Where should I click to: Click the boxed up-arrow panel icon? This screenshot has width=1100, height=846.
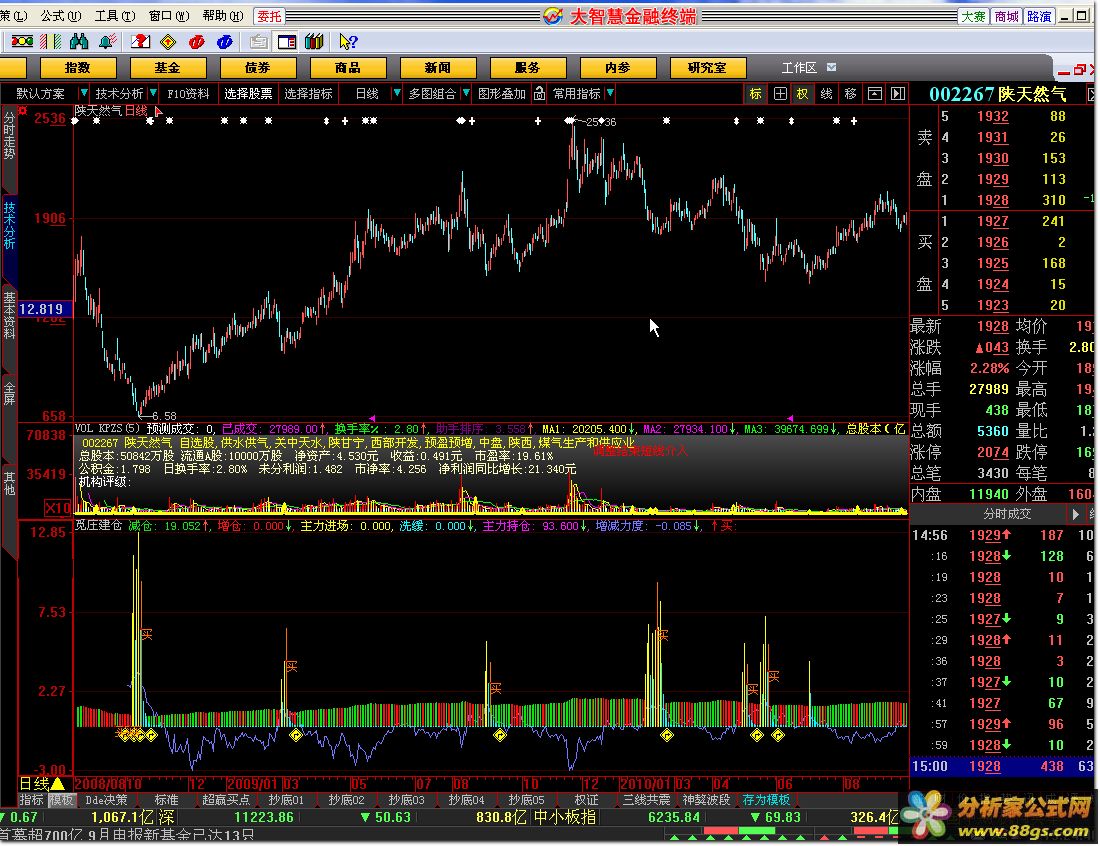coord(874,93)
